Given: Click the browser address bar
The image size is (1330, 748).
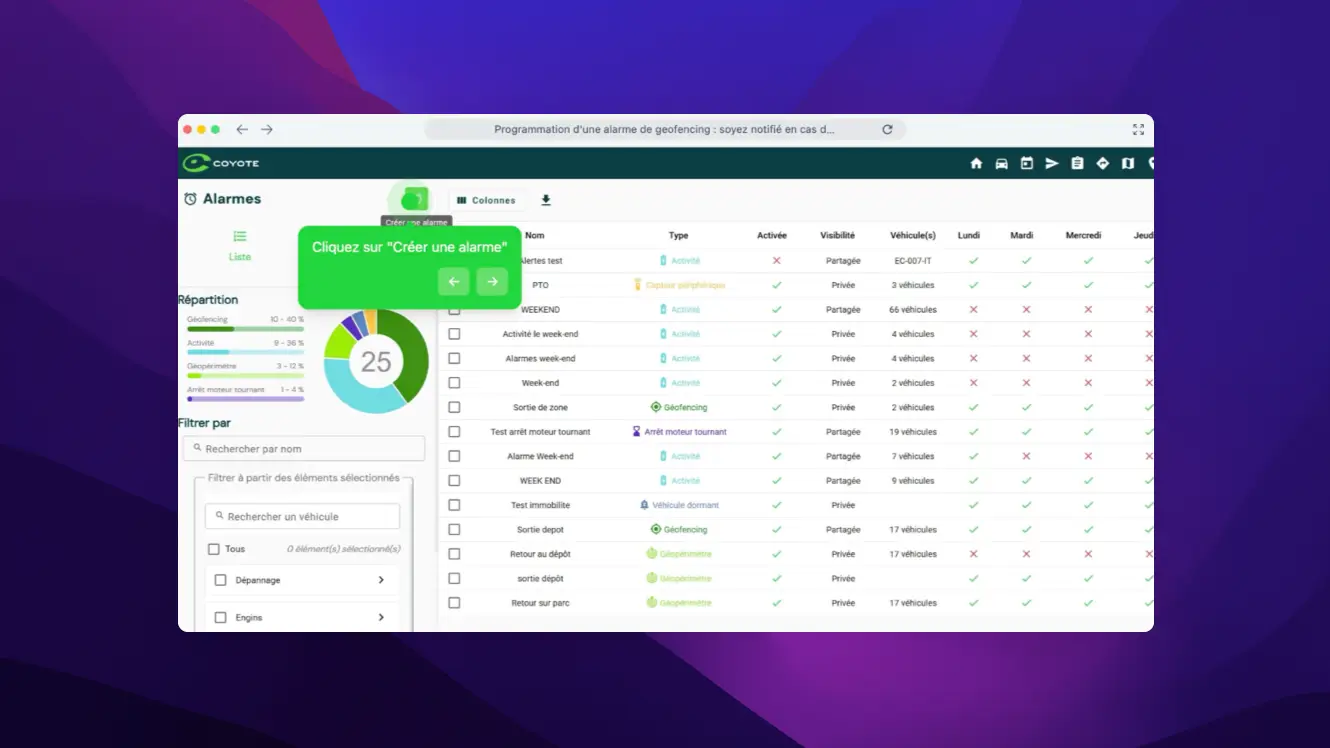Looking at the screenshot, I should click(x=665, y=130).
